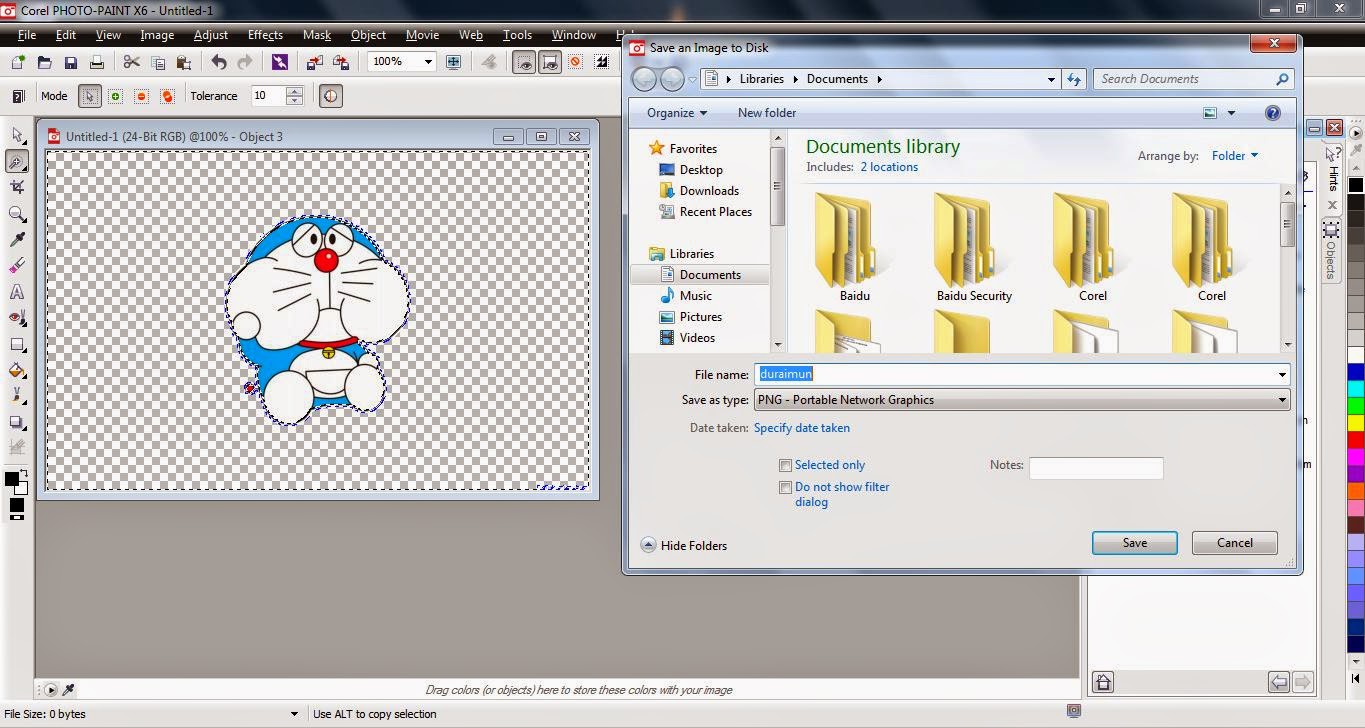The height and width of the screenshot is (728, 1365).
Task: Open the Organize dropdown menu
Action: pyautogui.click(x=677, y=113)
